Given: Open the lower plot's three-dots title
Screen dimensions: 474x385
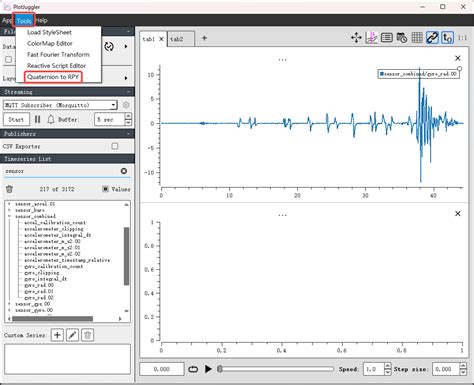Looking at the screenshot, I should (x=282, y=215).
